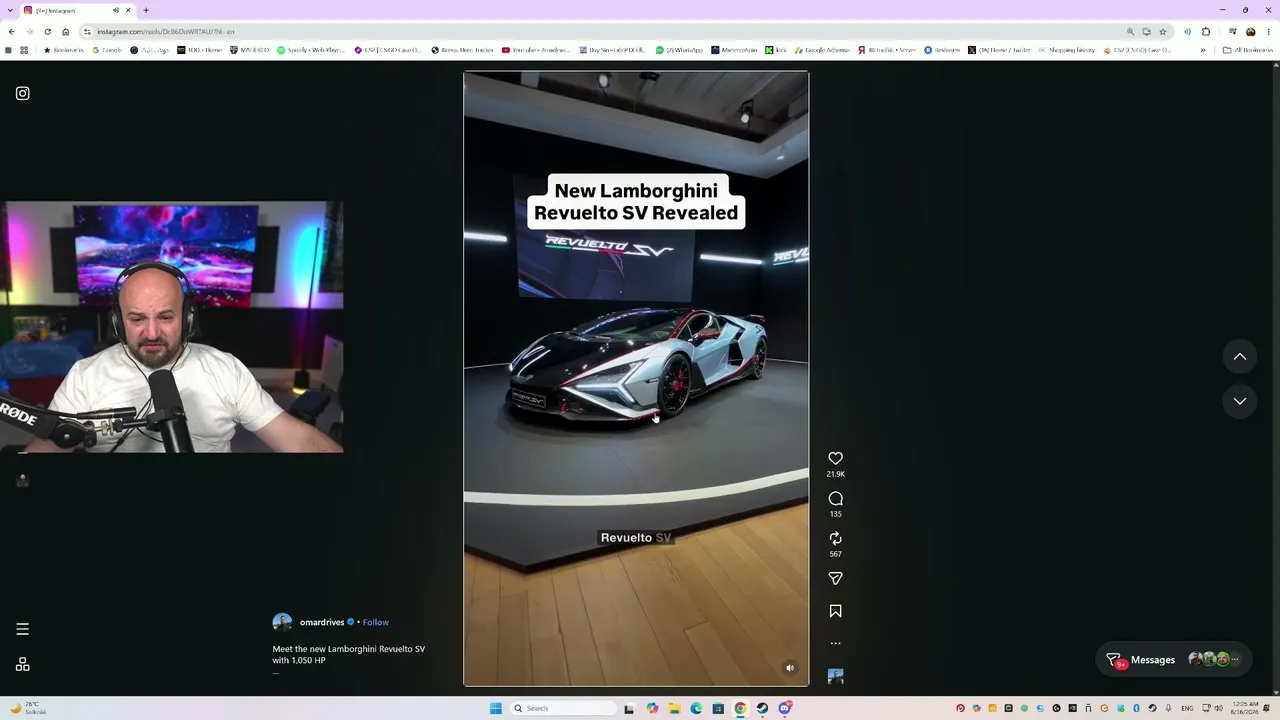Open the Google bookmark
Viewport: 1280px width, 720px height.
coord(107,50)
